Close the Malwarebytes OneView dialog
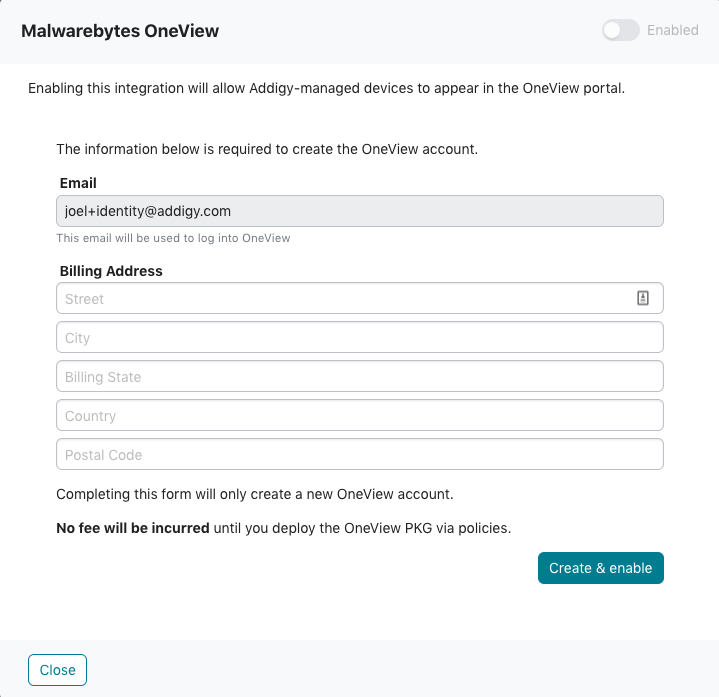The height and width of the screenshot is (697, 719). [x=57, y=670]
